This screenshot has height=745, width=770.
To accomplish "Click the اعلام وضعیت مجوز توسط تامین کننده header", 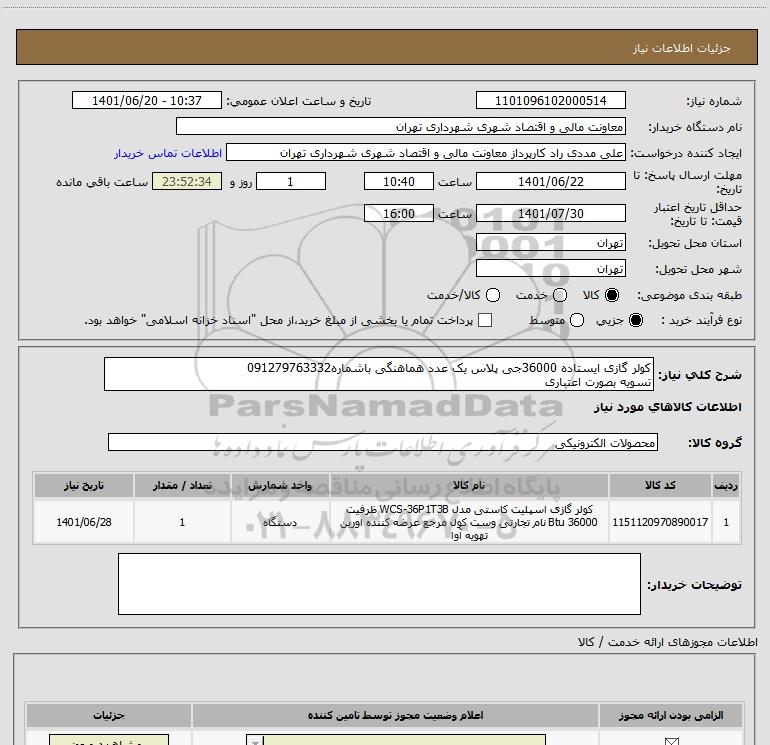I will click(395, 715).
